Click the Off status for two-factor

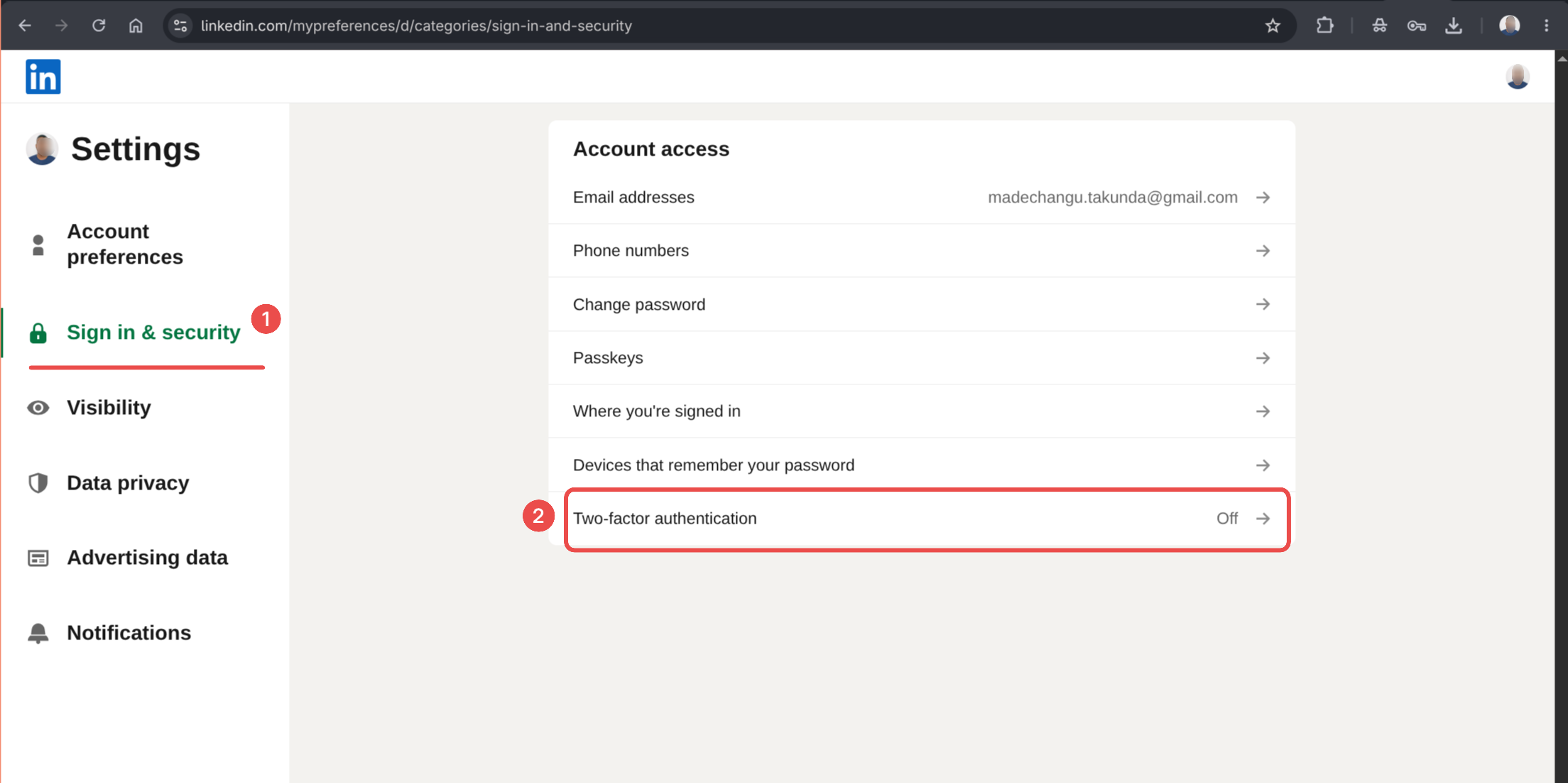click(x=1227, y=519)
